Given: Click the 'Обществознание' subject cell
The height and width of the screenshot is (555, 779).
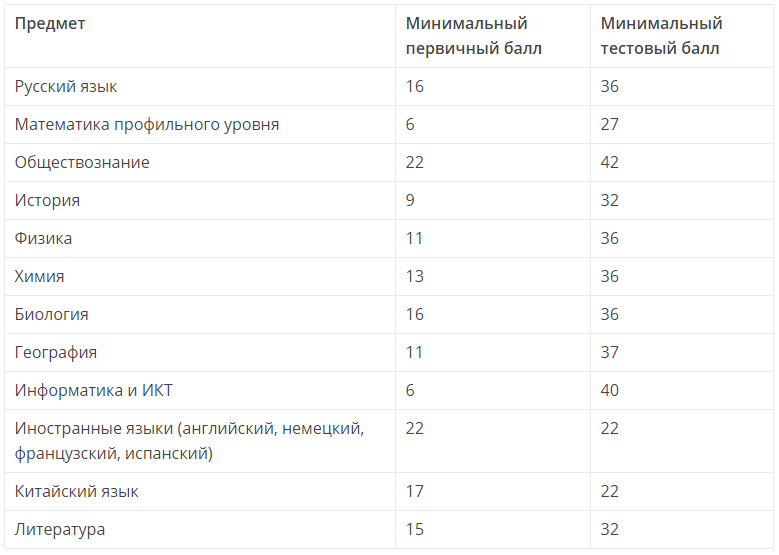Looking at the screenshot, I should point(82,162).
